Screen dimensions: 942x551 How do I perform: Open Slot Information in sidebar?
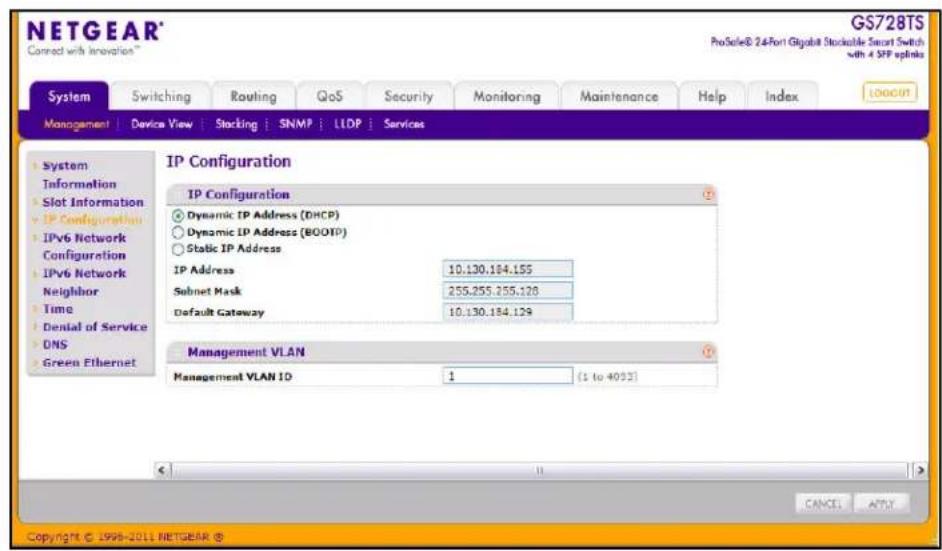click(93, 202)
